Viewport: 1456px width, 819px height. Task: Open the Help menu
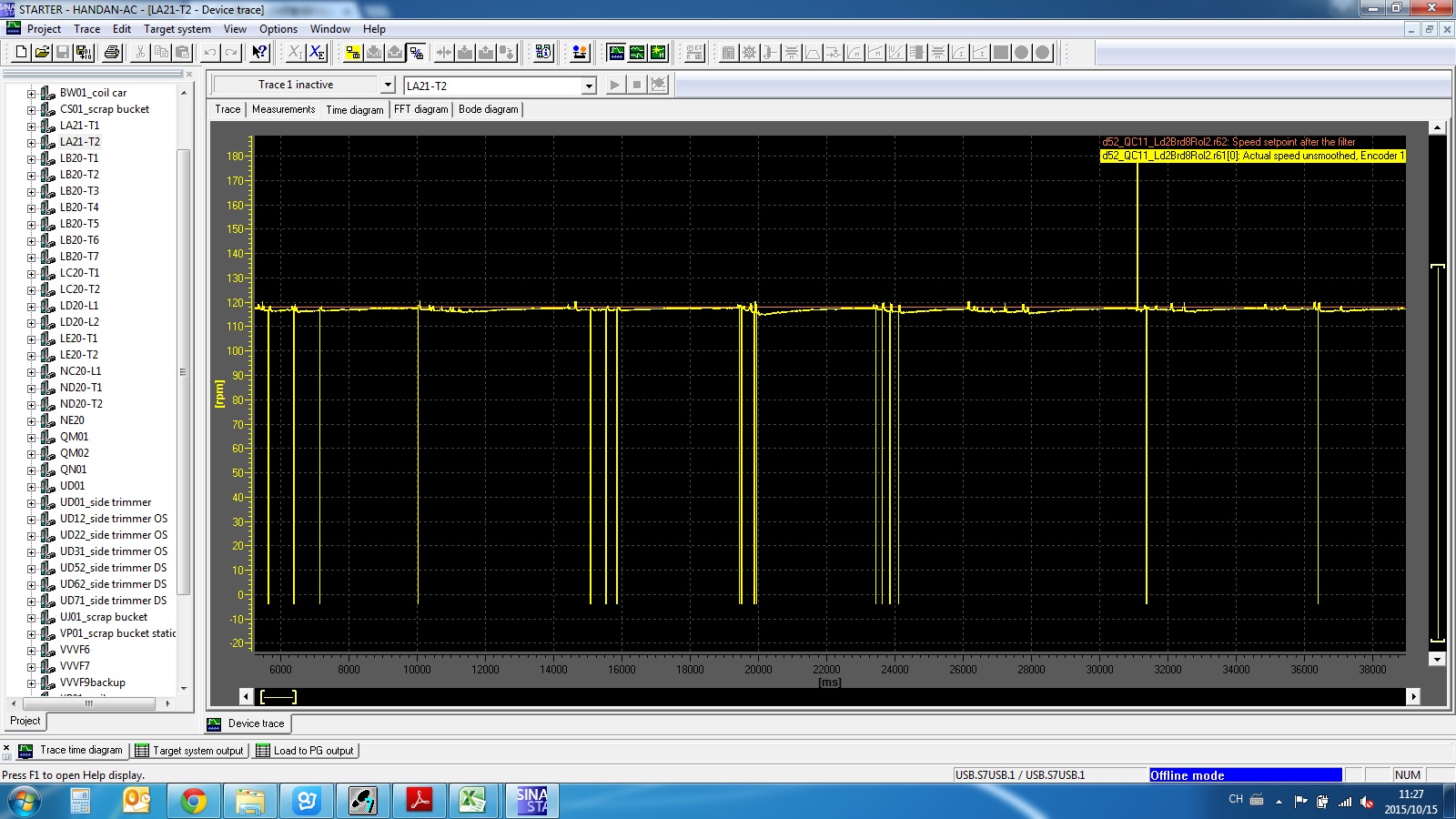coord(374,29)
